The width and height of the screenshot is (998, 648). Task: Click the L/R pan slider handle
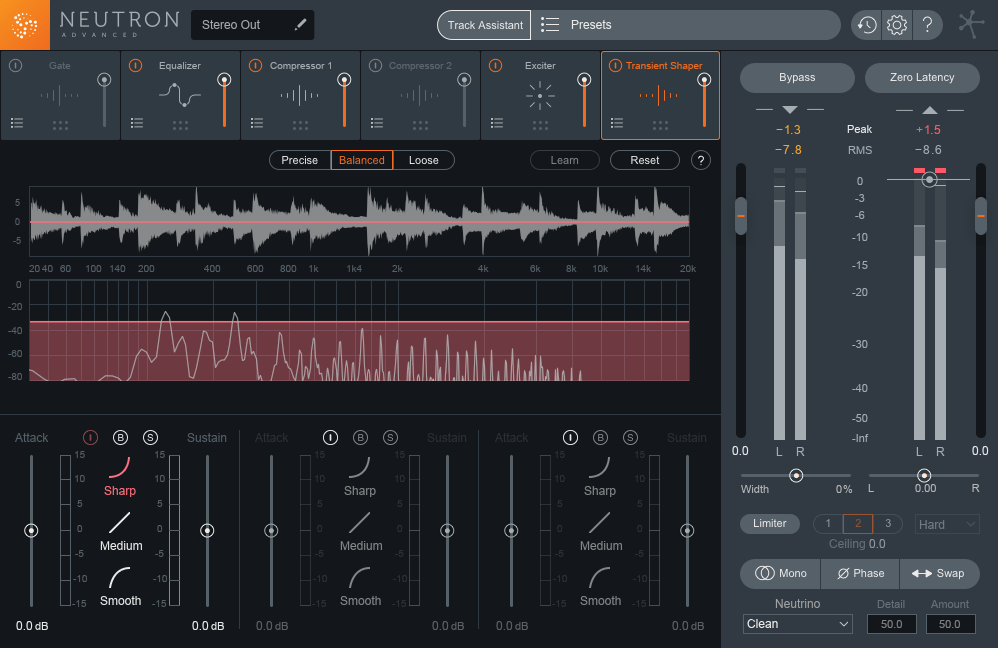pyautogui.click(x=924, y=475)
